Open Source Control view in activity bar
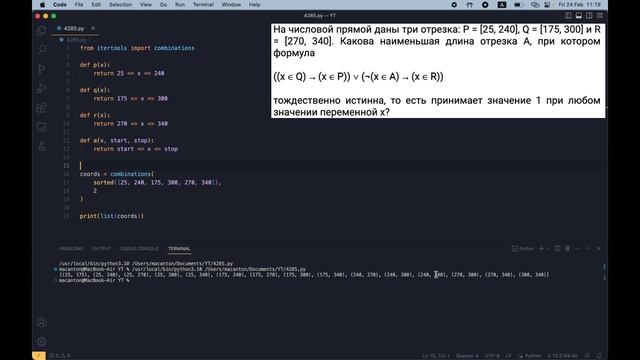Image resolution: width=640 pixels, height=360 pixels. [x=42, y=69]
